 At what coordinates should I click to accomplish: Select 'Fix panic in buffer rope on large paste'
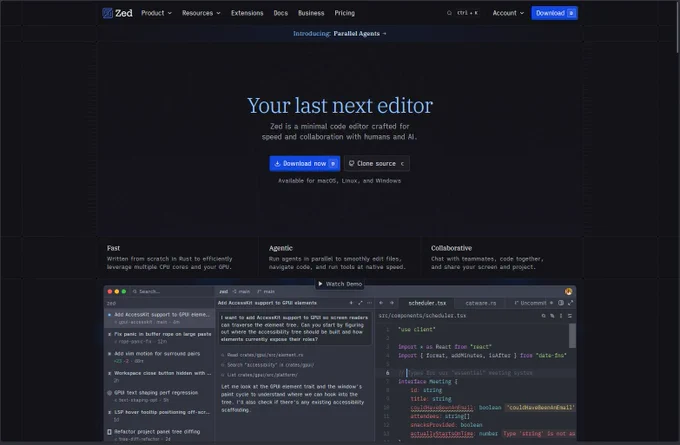(159, 337)
